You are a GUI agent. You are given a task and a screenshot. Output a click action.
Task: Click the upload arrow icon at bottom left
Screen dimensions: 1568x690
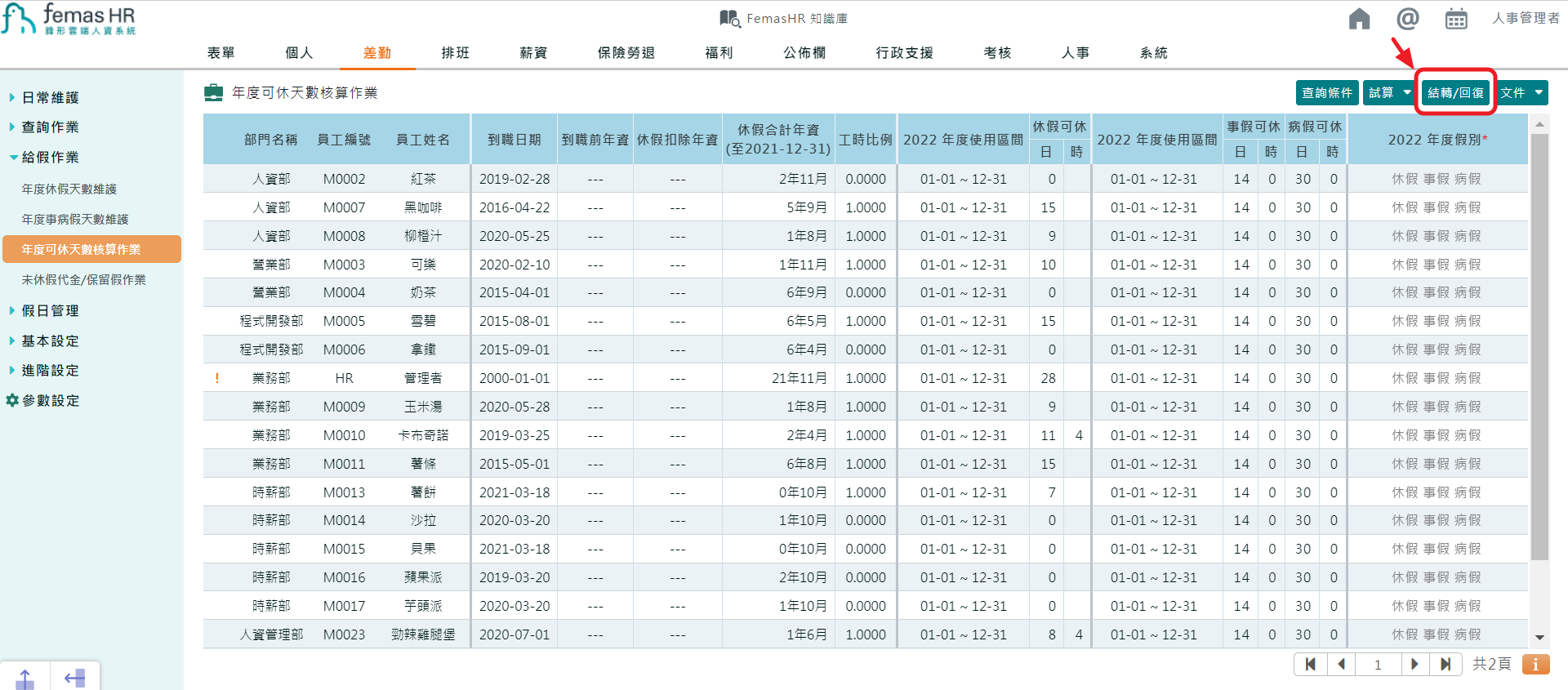coord(25,678)
